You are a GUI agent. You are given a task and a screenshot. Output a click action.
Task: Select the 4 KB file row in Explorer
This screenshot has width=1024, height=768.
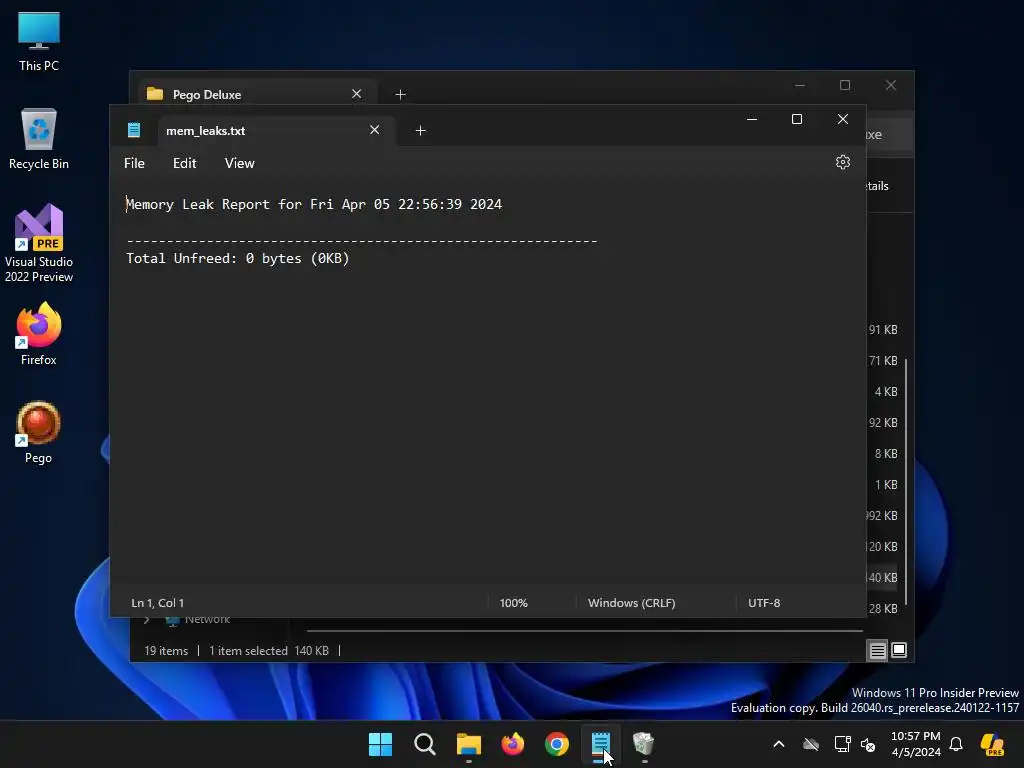886,392
